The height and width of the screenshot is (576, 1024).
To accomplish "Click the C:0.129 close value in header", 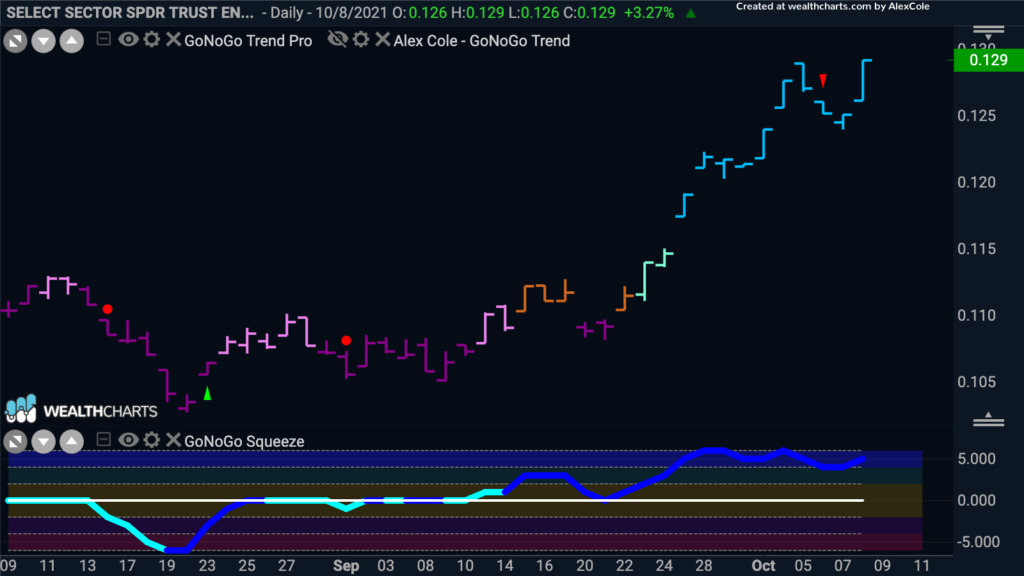I will point(590,12).
